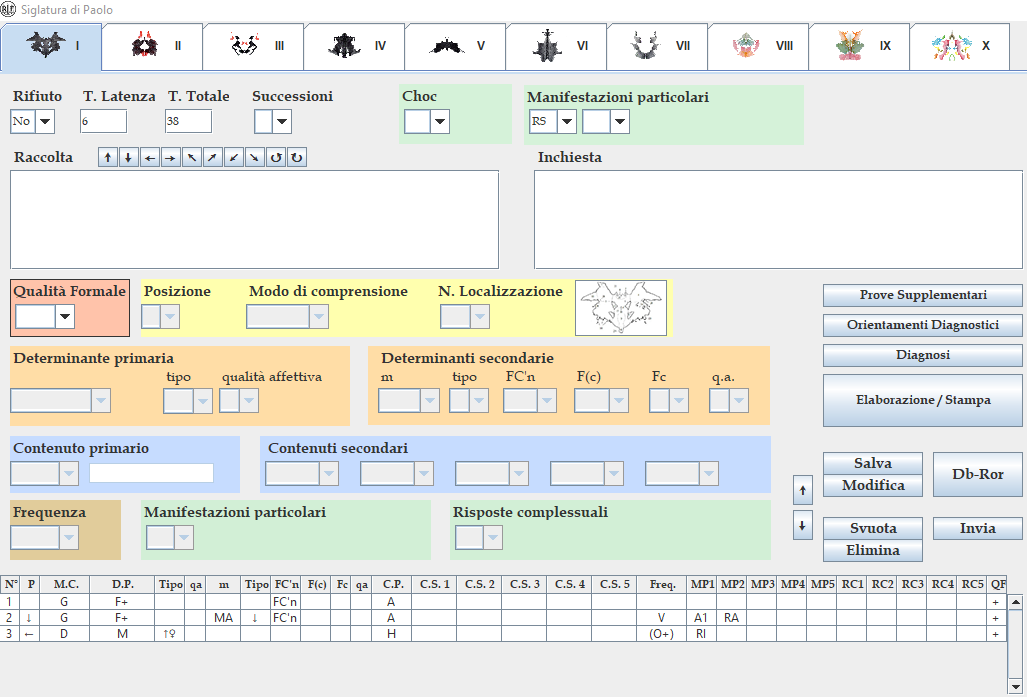Switch to card VII tab
This screenshot has height=697, width=1027.
(x=657, y=46)
